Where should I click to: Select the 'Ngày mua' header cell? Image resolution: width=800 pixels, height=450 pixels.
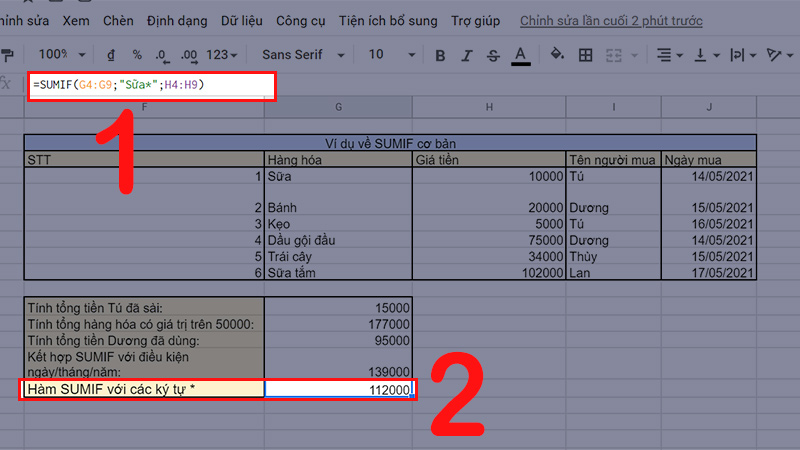click(709, 160)
